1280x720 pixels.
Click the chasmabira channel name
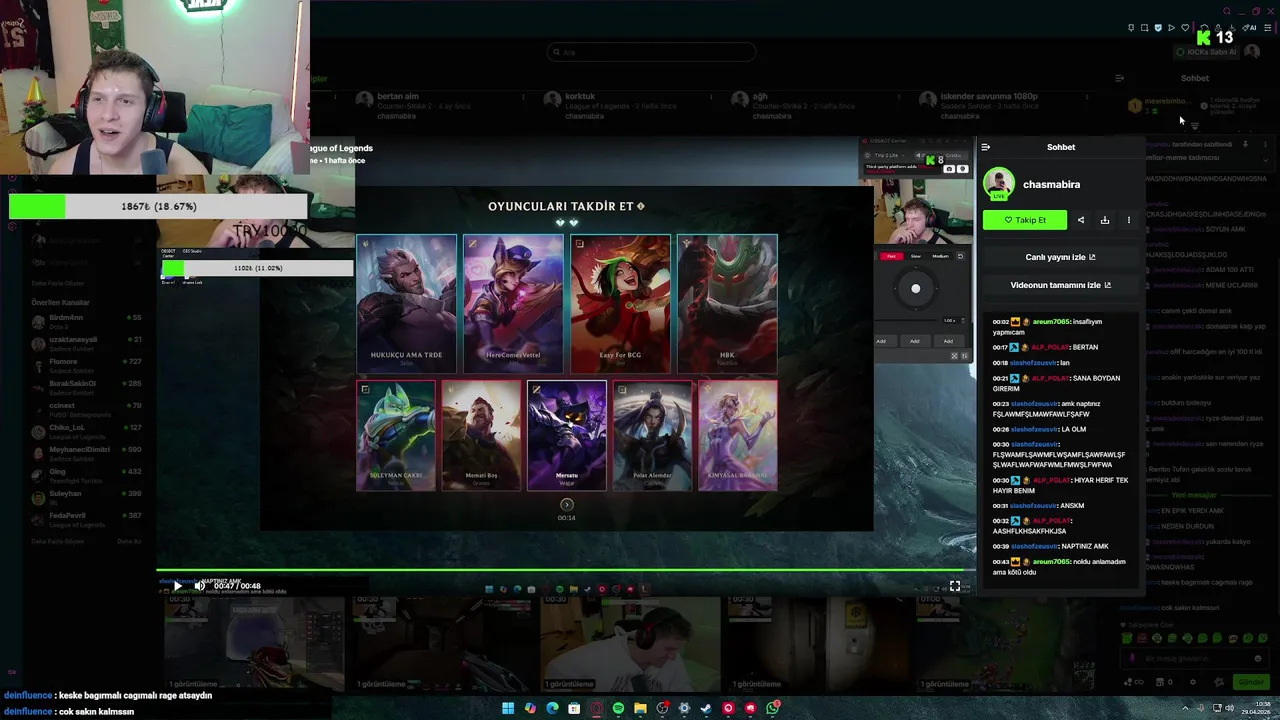(1051, 184)
